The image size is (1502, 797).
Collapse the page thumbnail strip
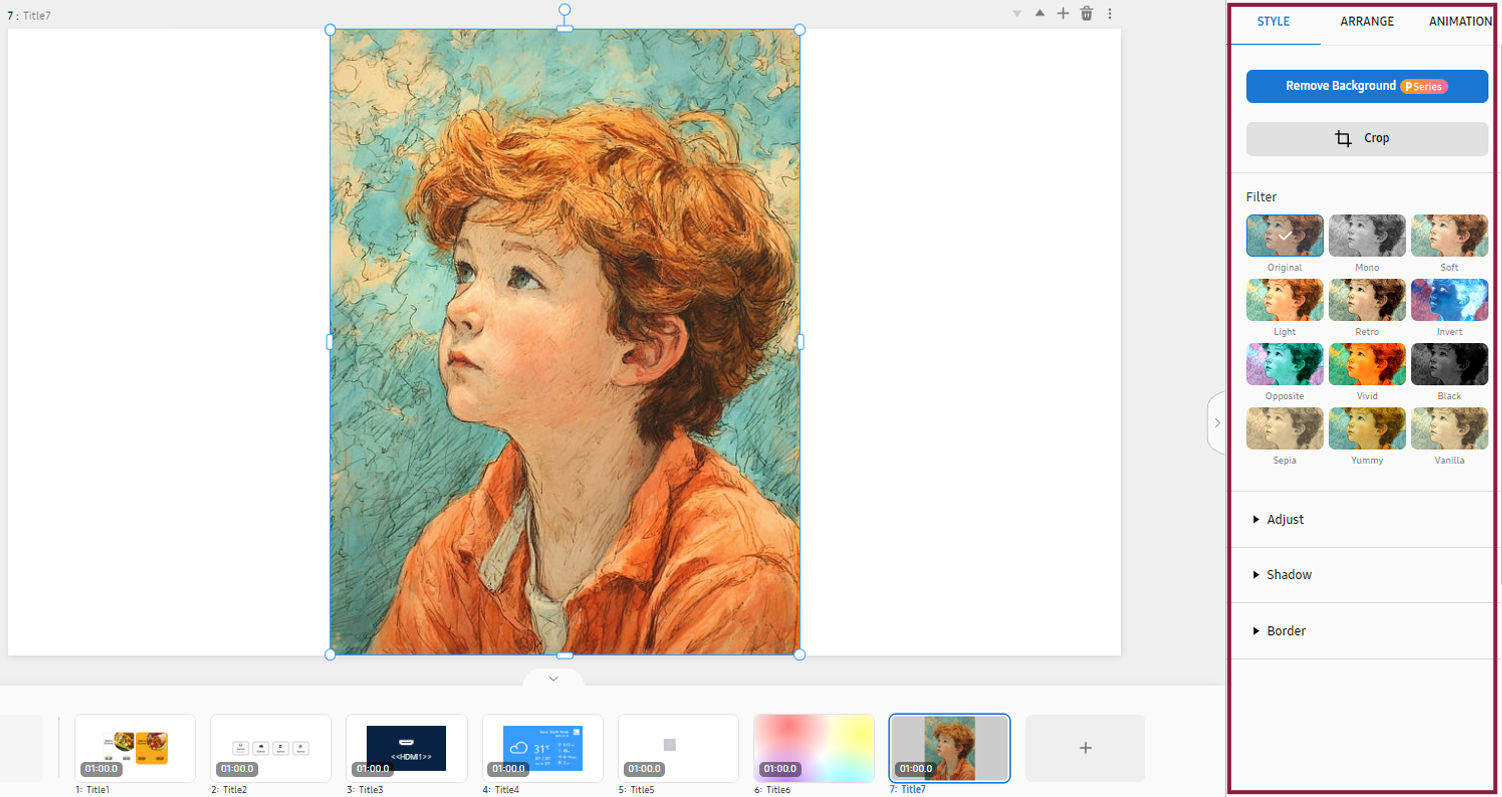tap(553, 679)
